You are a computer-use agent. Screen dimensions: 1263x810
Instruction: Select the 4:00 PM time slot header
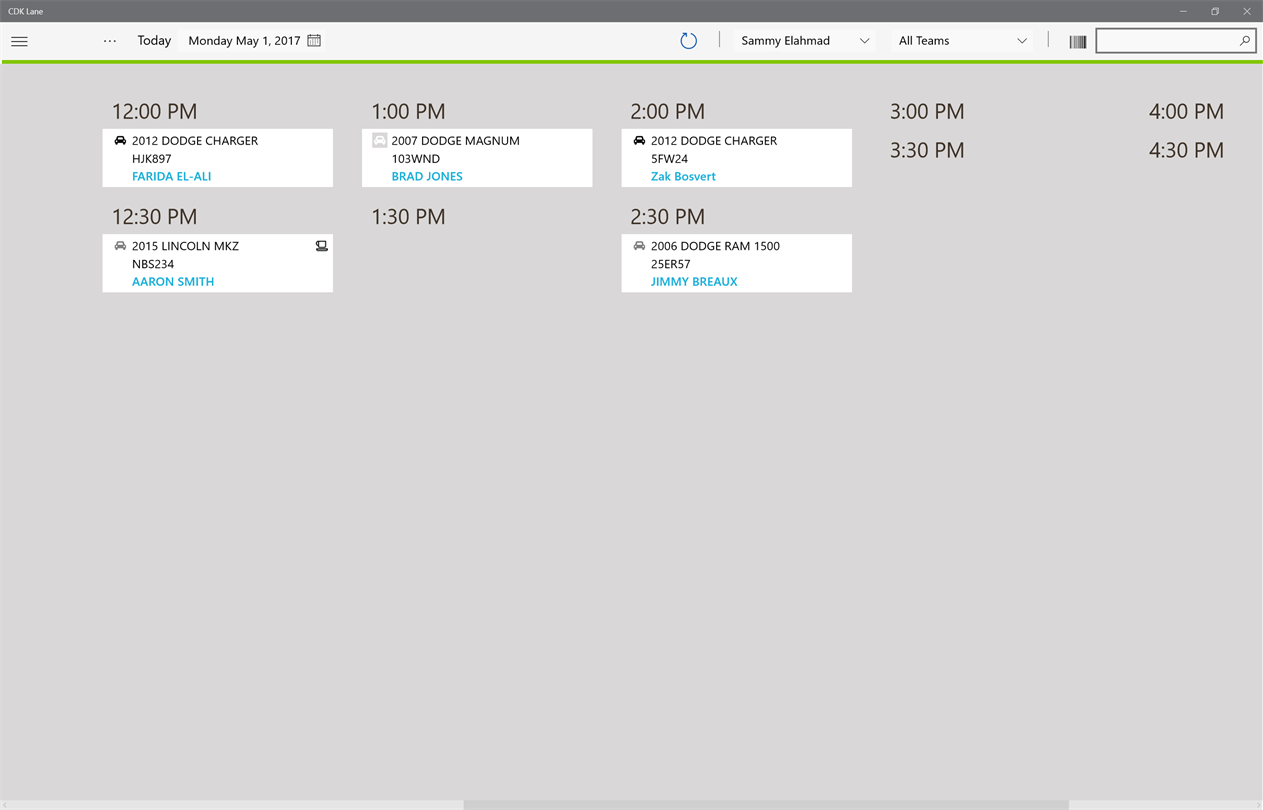click(1186, 112)
